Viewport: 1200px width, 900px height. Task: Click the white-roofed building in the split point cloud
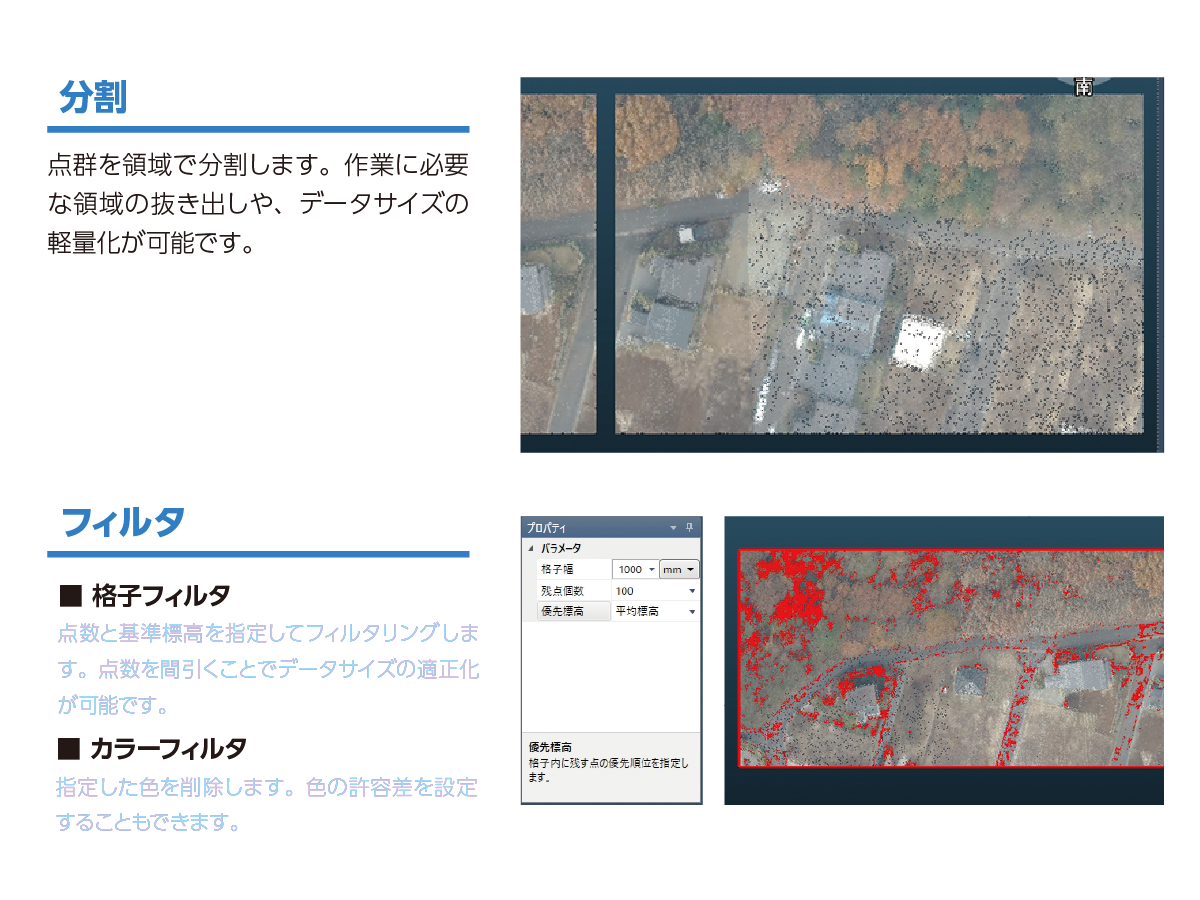pos(921,344)
